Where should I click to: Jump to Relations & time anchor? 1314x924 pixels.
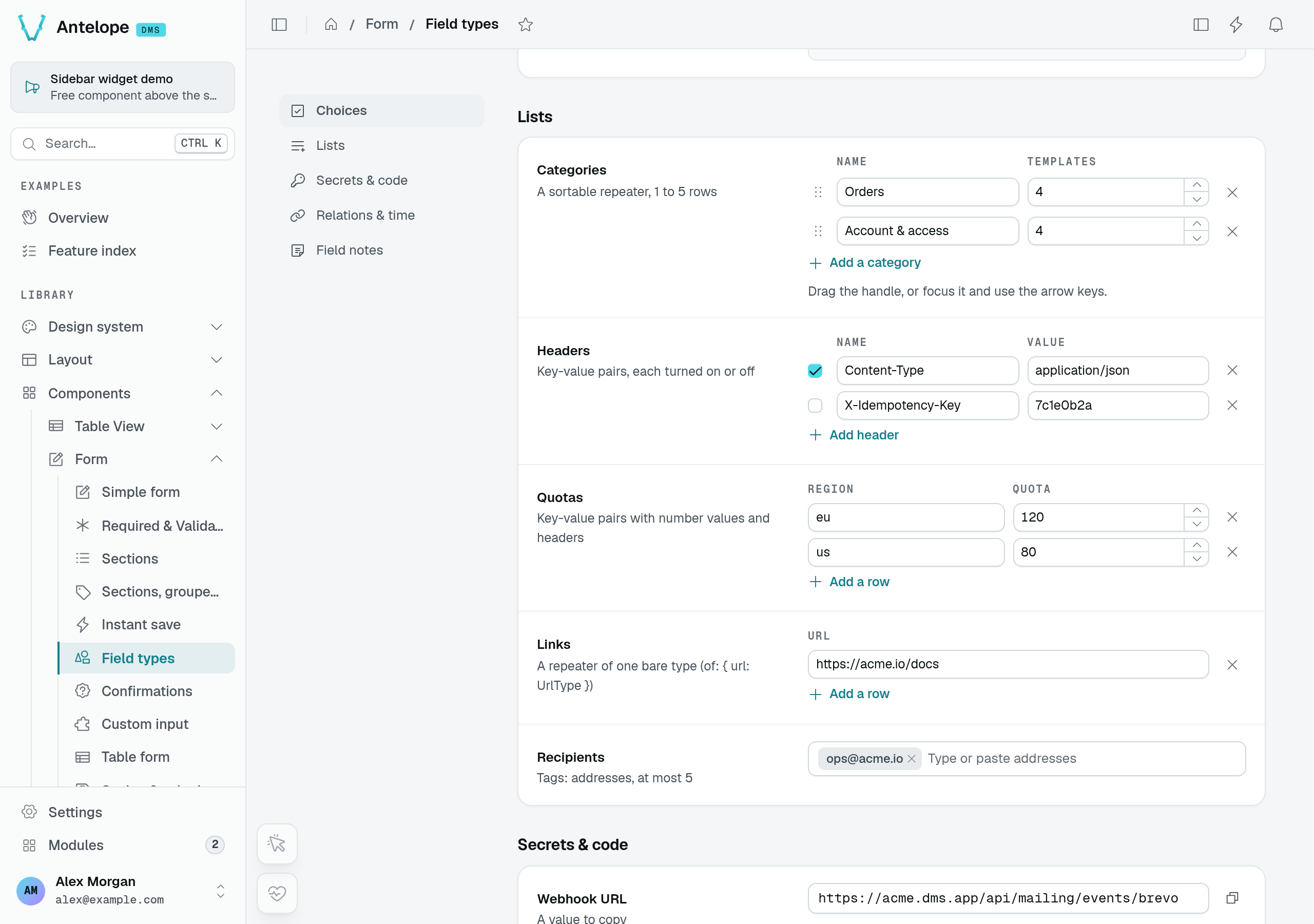[x=382, y=215]
